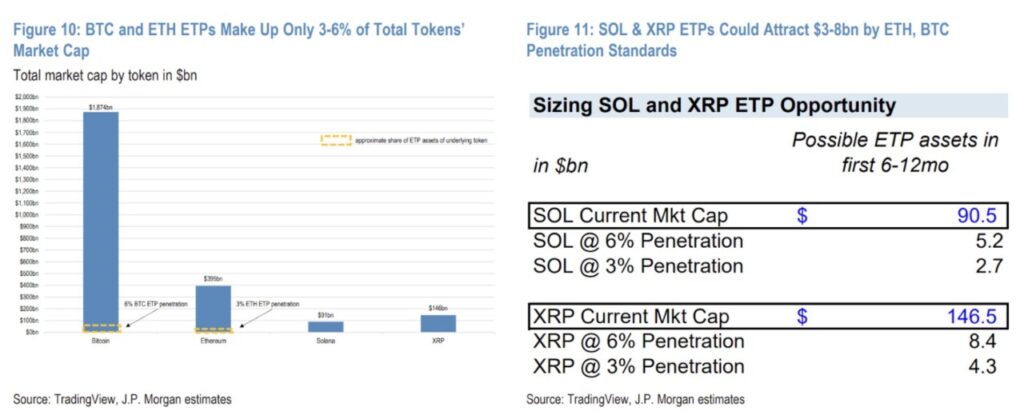Select the Figure 11 title text
Image resolution: width=1024 pixels, height=411 pixels.
(x=741, y=39)
